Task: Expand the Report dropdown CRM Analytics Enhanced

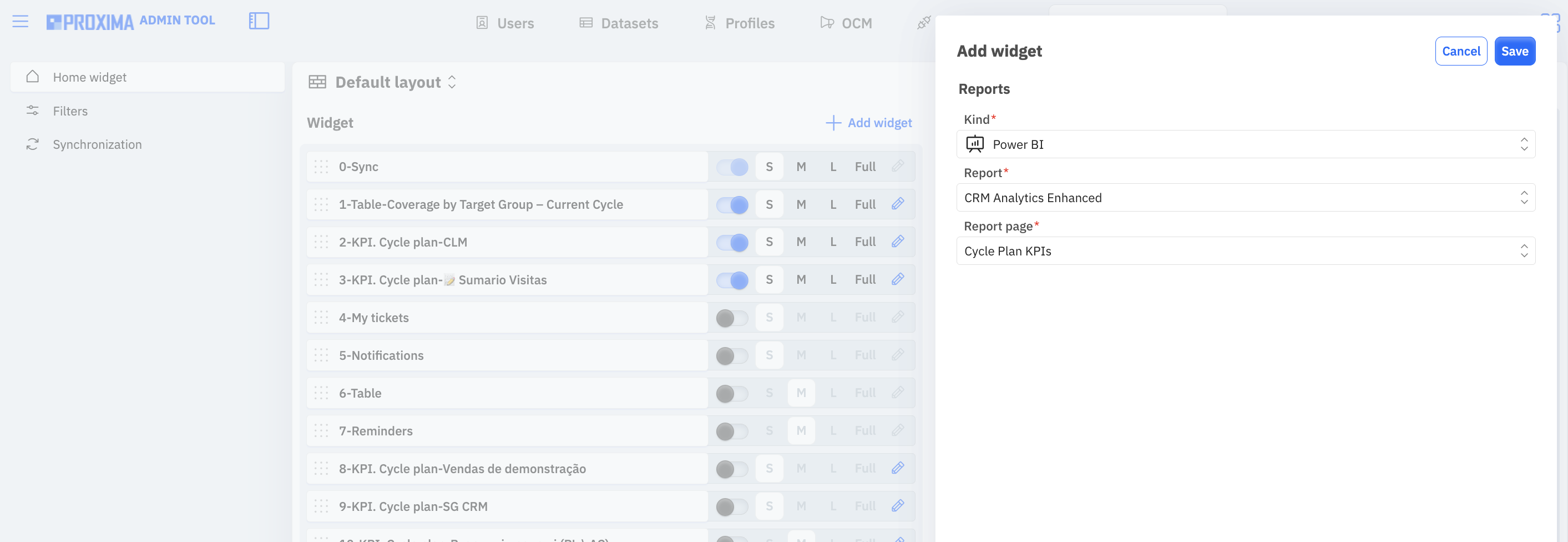Action: coord(1246,198)
